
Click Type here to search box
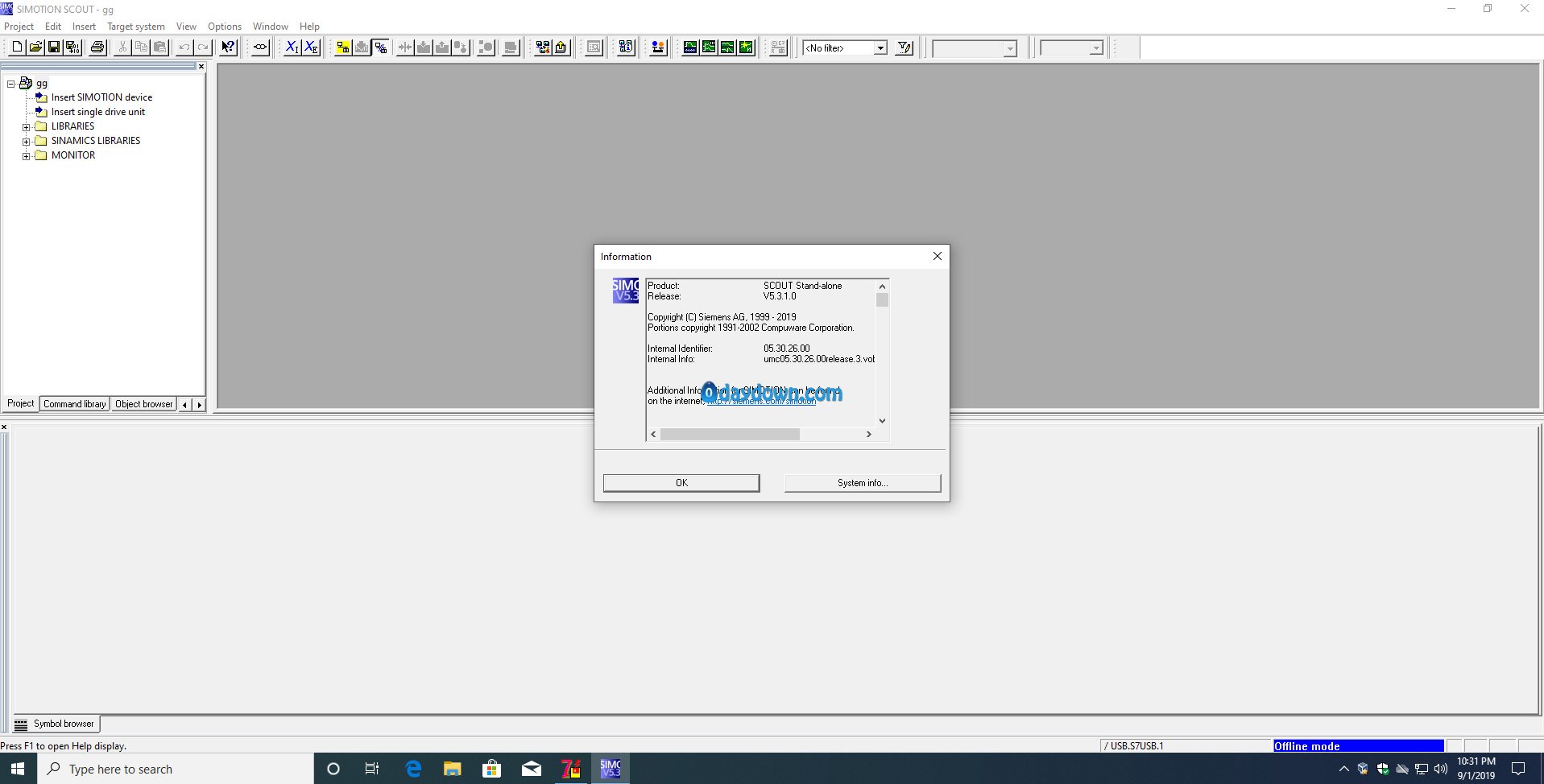pos(176,769)
